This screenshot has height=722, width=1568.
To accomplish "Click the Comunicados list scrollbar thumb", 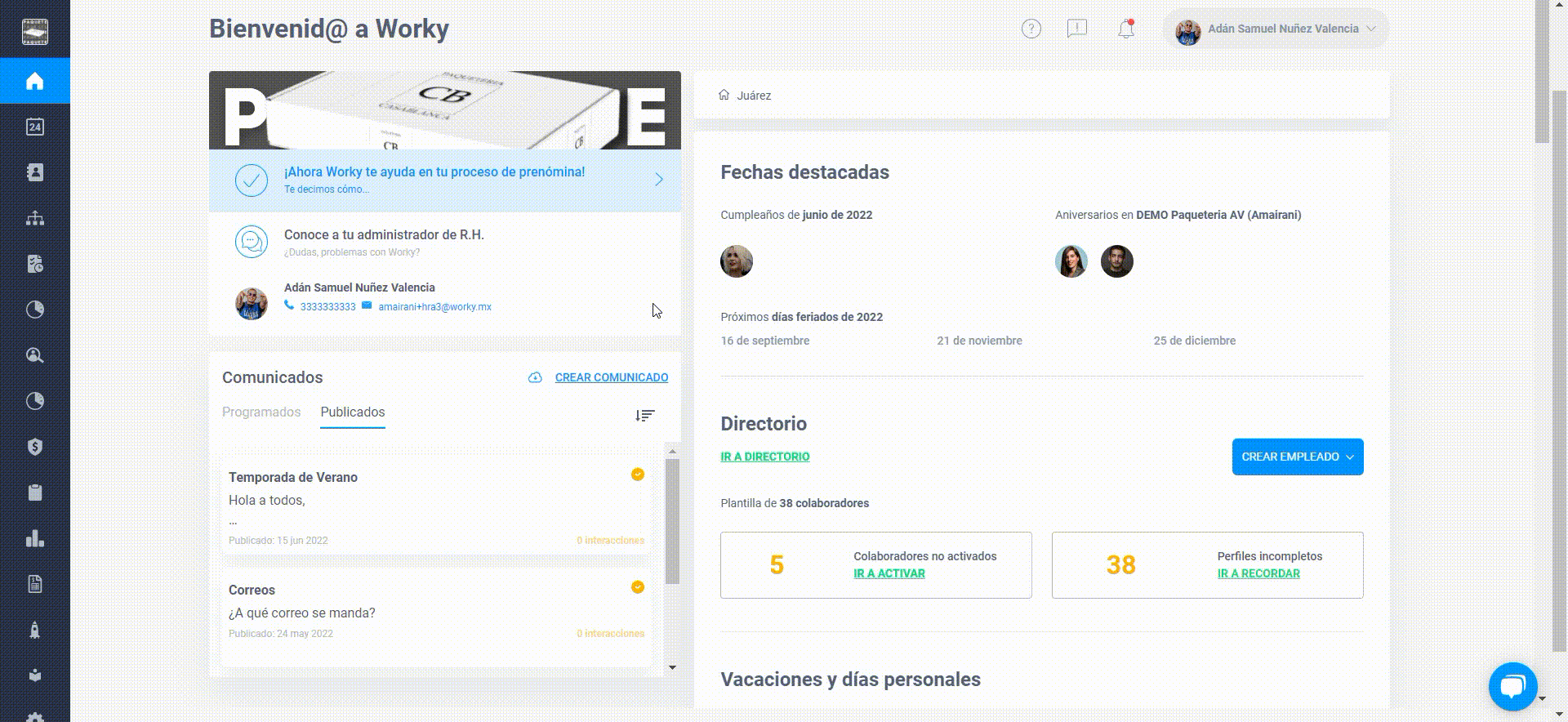I will (x=672, y=521).
